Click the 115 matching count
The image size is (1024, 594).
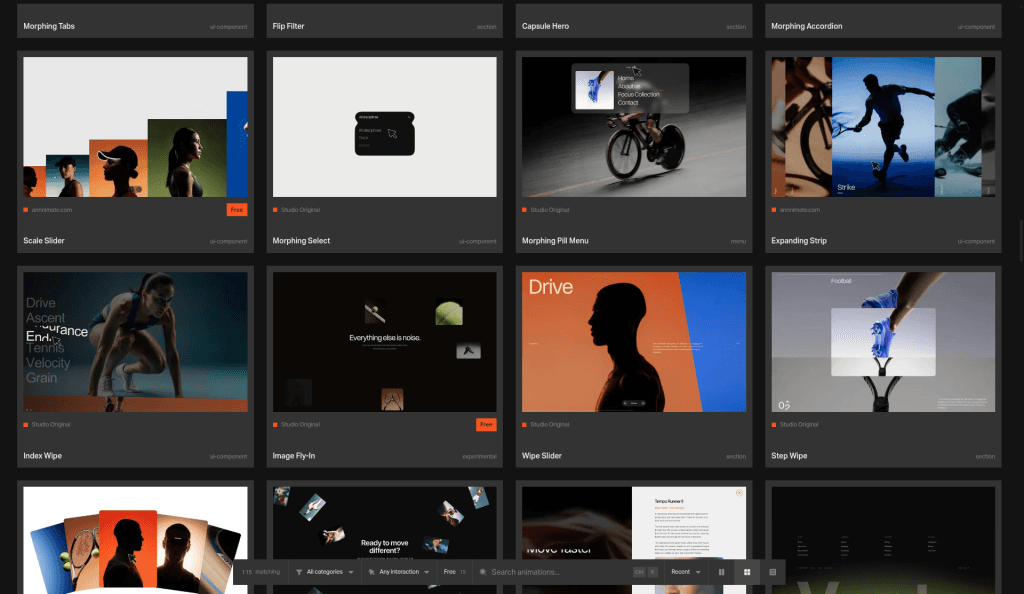(x=261, y=572)
